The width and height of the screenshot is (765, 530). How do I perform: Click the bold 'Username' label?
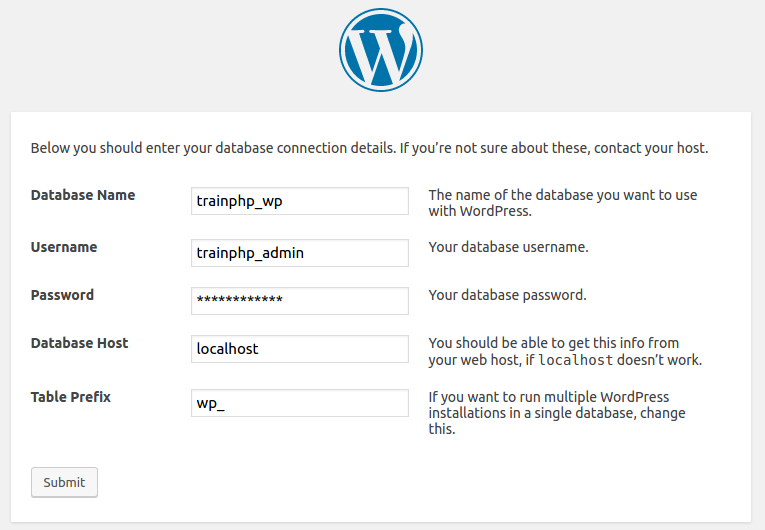click(64, 247)
